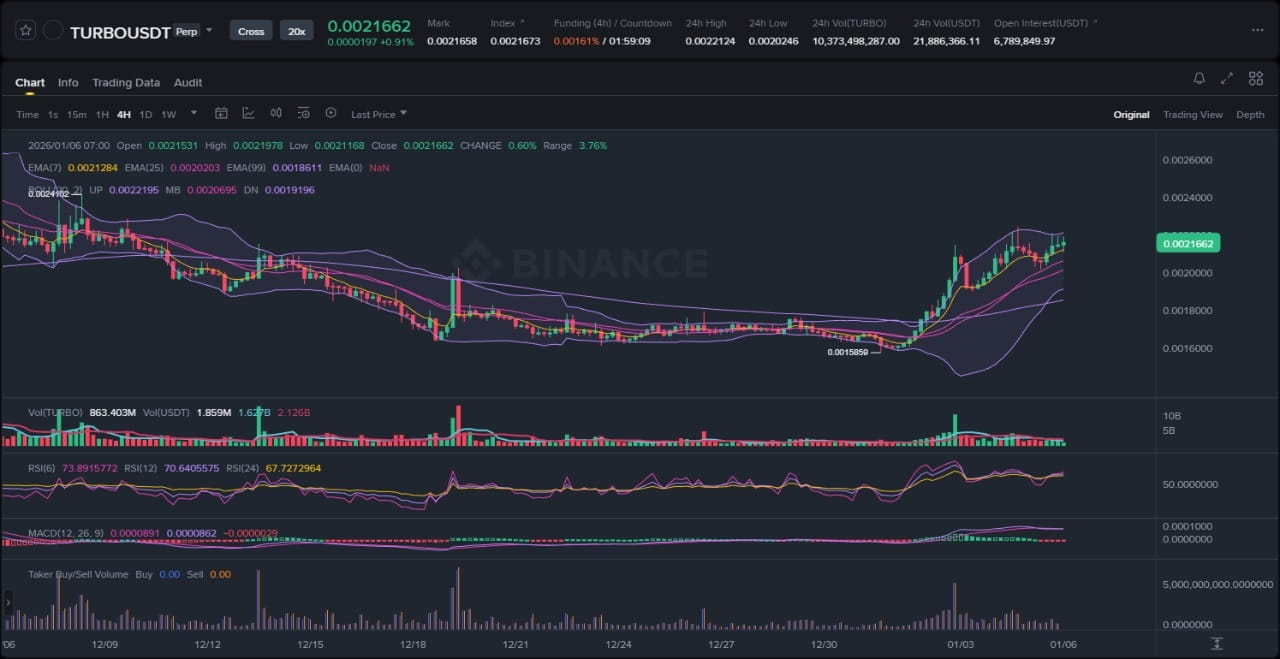Click the reset chart scale icon at the bottom right
The height and width of the screenshot is (659, 1280).
coord(1217,643)
